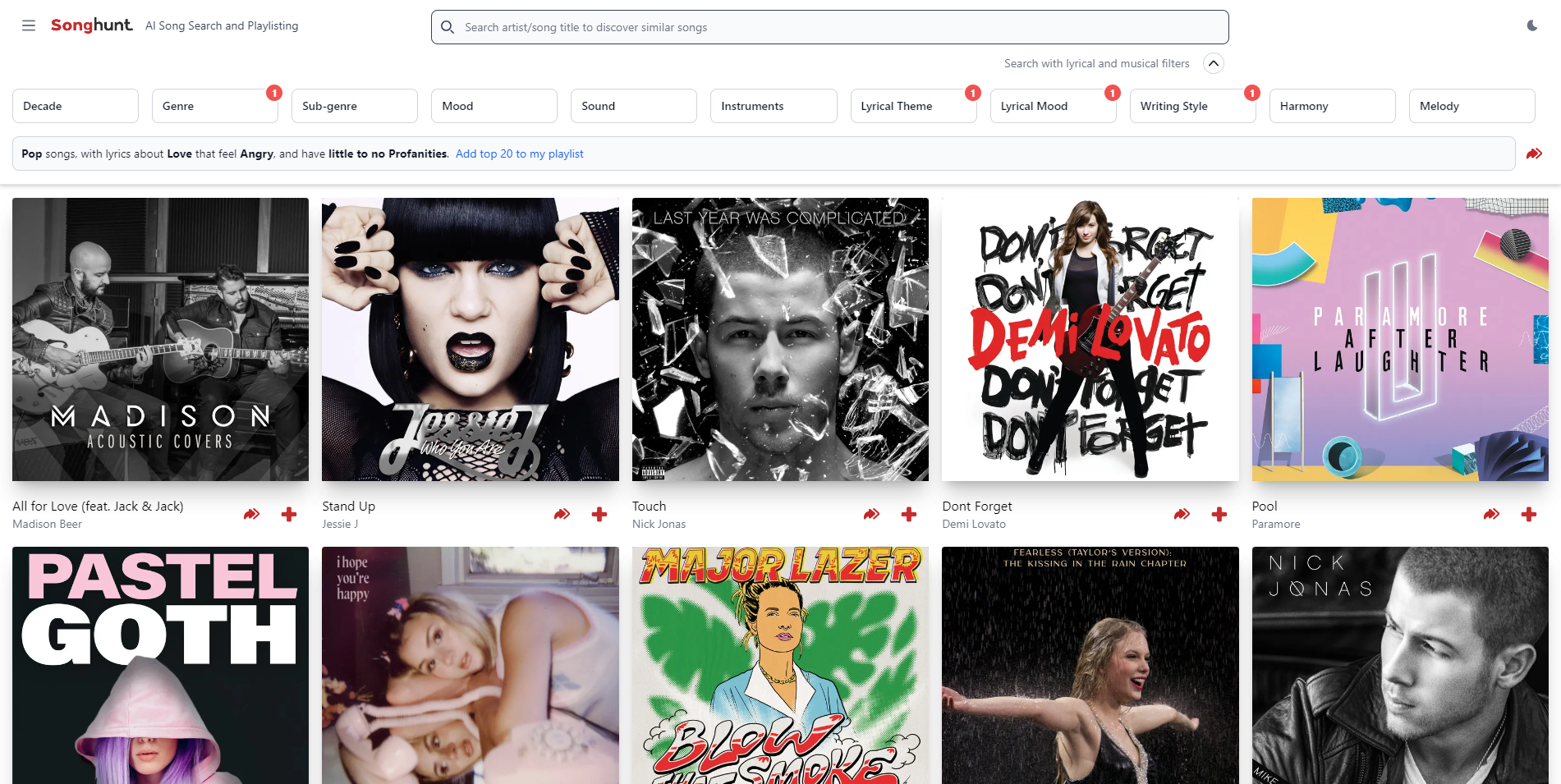Share the current filter search results

[1534, 154]
